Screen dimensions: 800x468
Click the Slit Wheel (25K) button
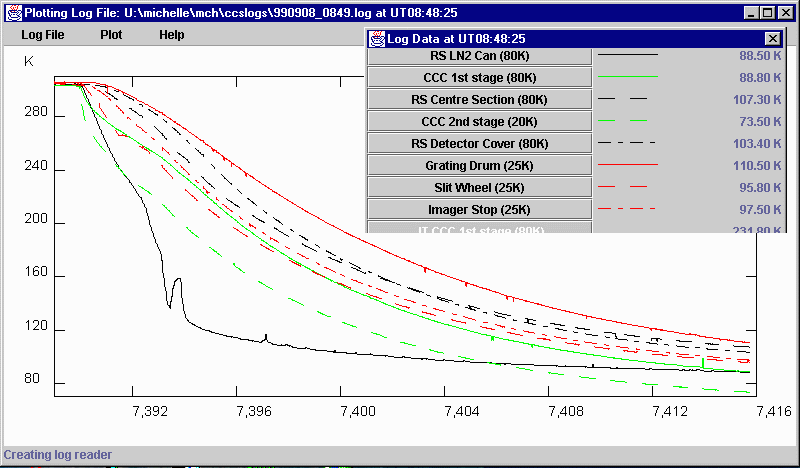tap(480, 187)
